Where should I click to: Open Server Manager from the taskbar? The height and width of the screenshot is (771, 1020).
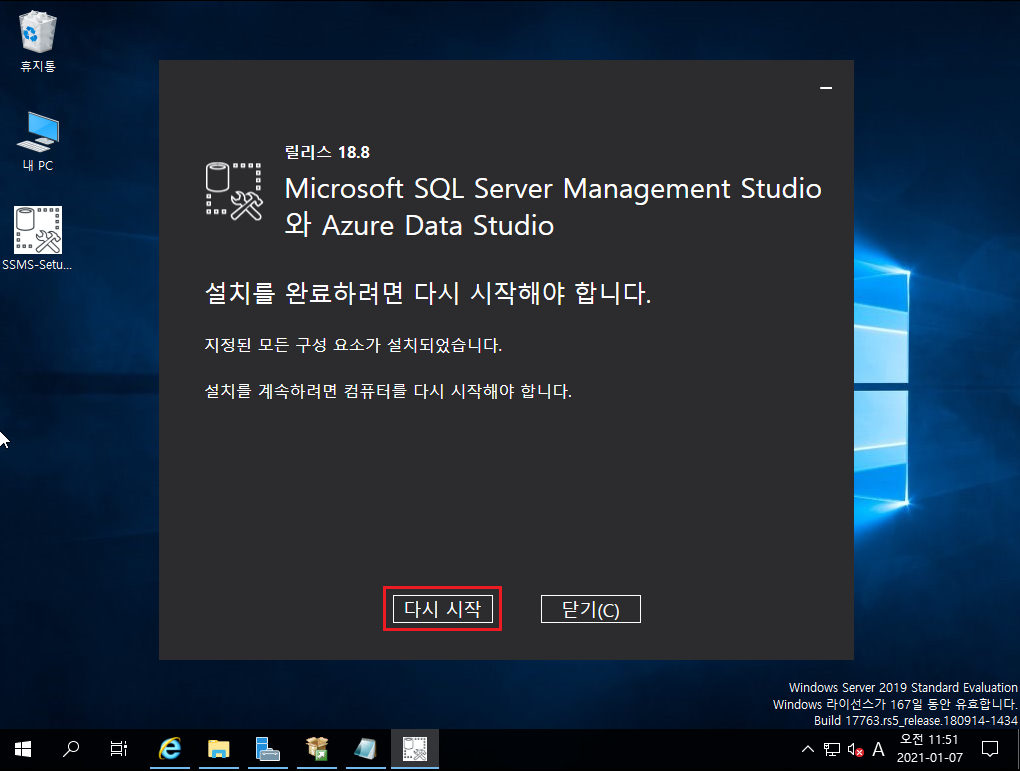(267, 750)
